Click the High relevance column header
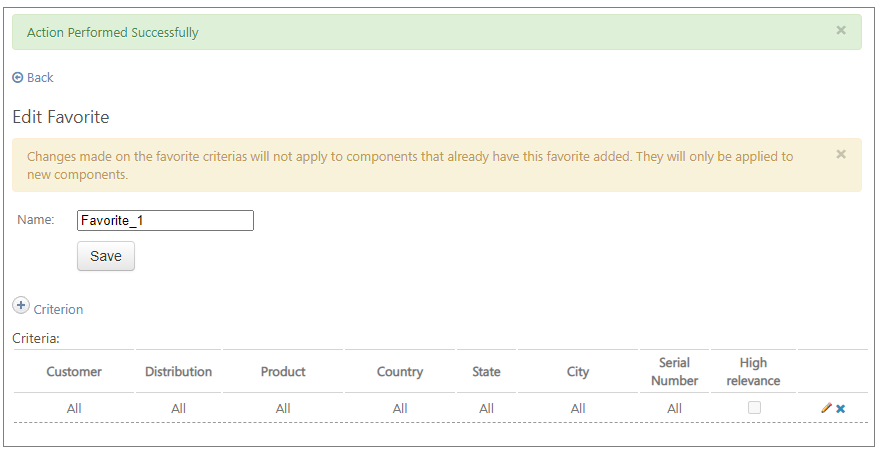The image size is (884, 458). point(753,372)
